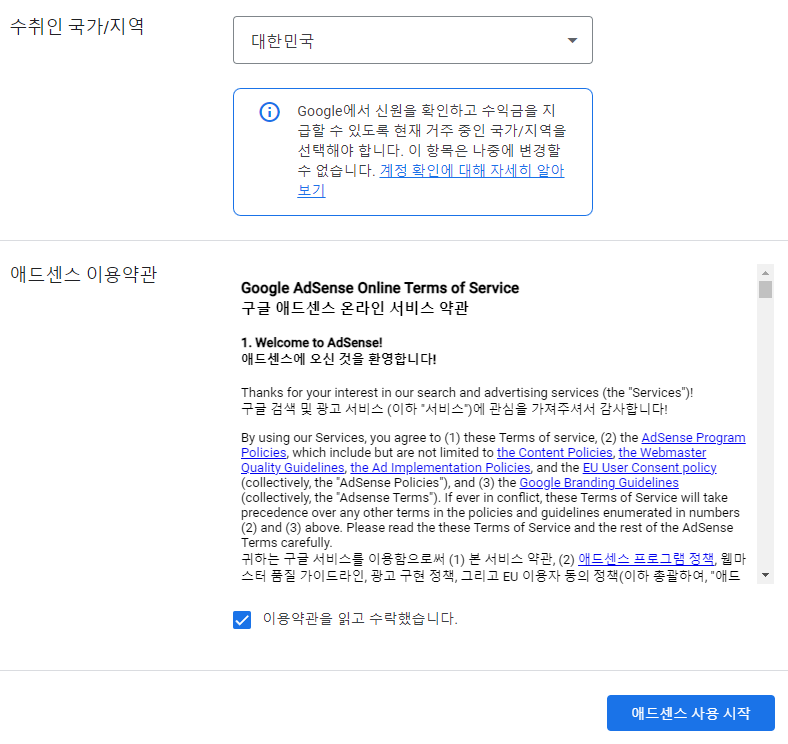
Task: Open the AdSense Program Policies link
Action: click(x=693, y=438)
